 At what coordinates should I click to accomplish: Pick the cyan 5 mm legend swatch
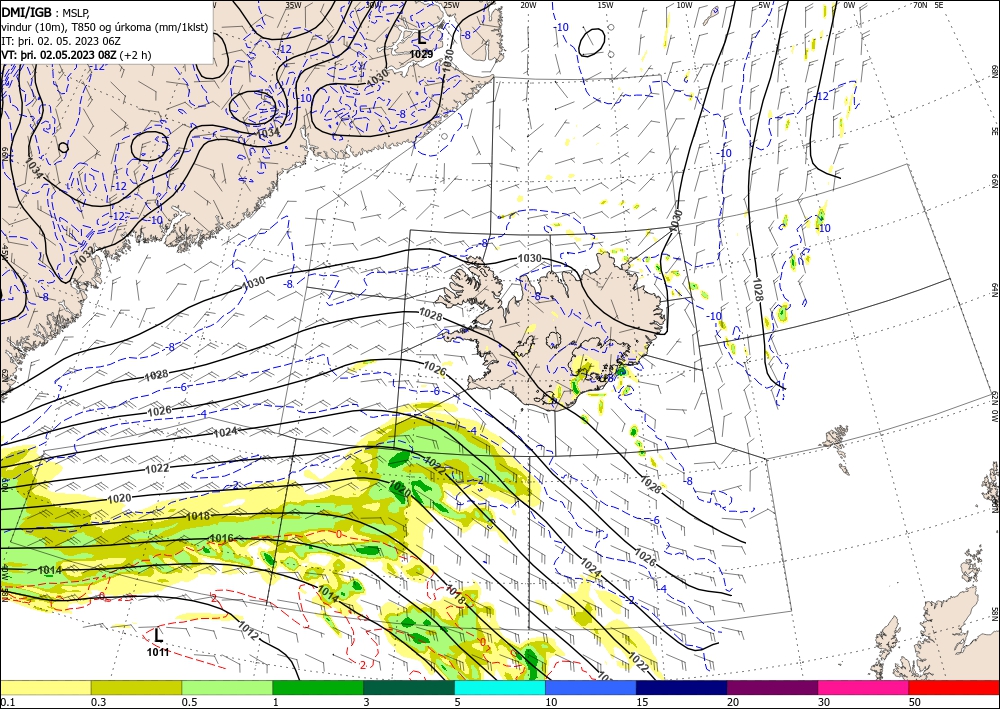[500, 687]
